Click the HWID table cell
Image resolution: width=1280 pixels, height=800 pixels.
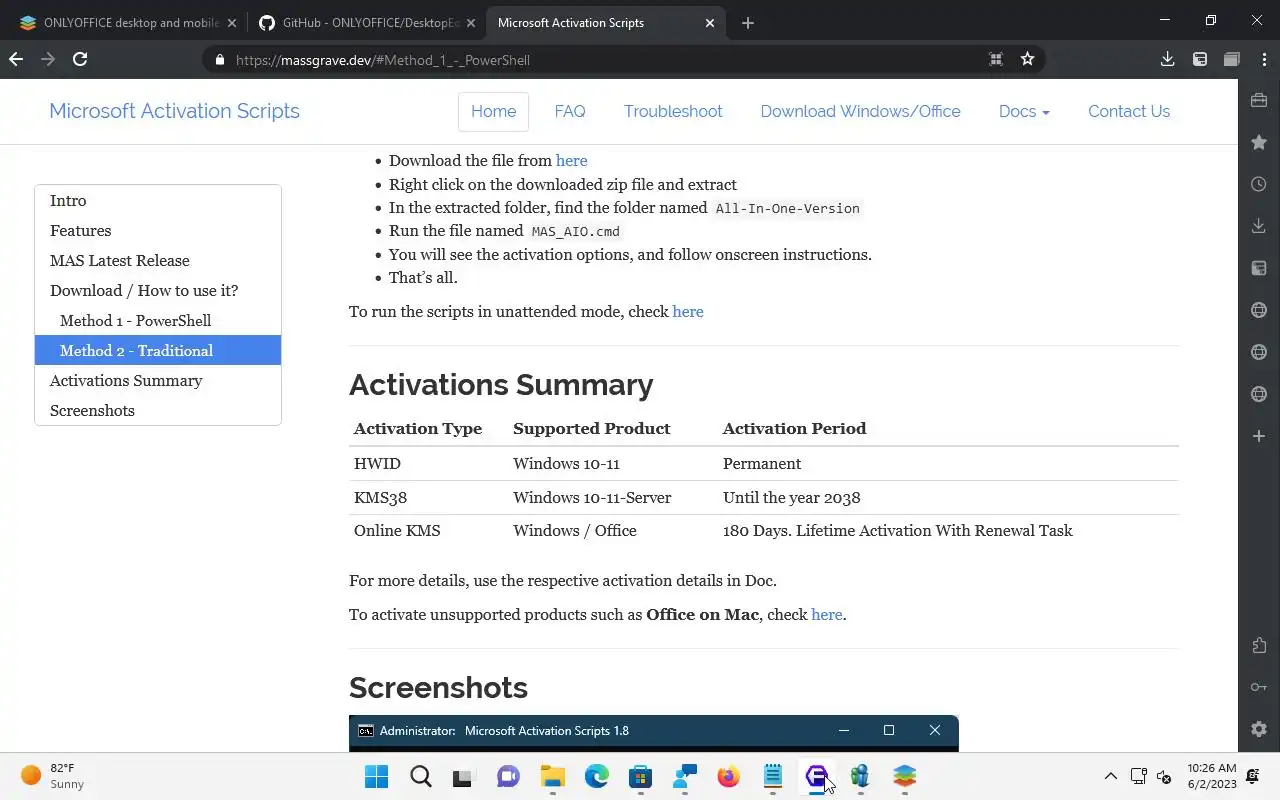pos(429,463)
